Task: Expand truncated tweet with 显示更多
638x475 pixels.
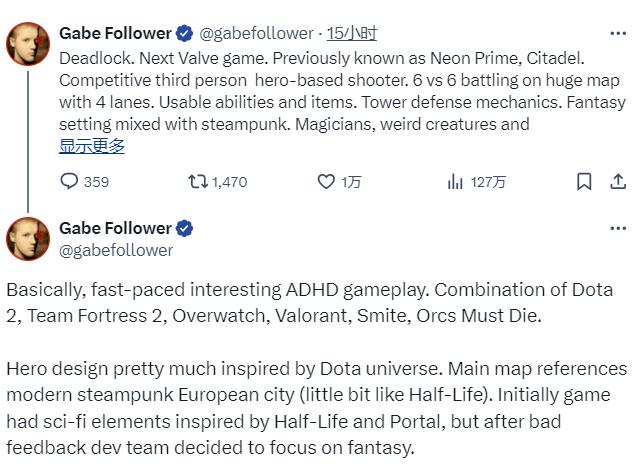Action: pos(92,146)
